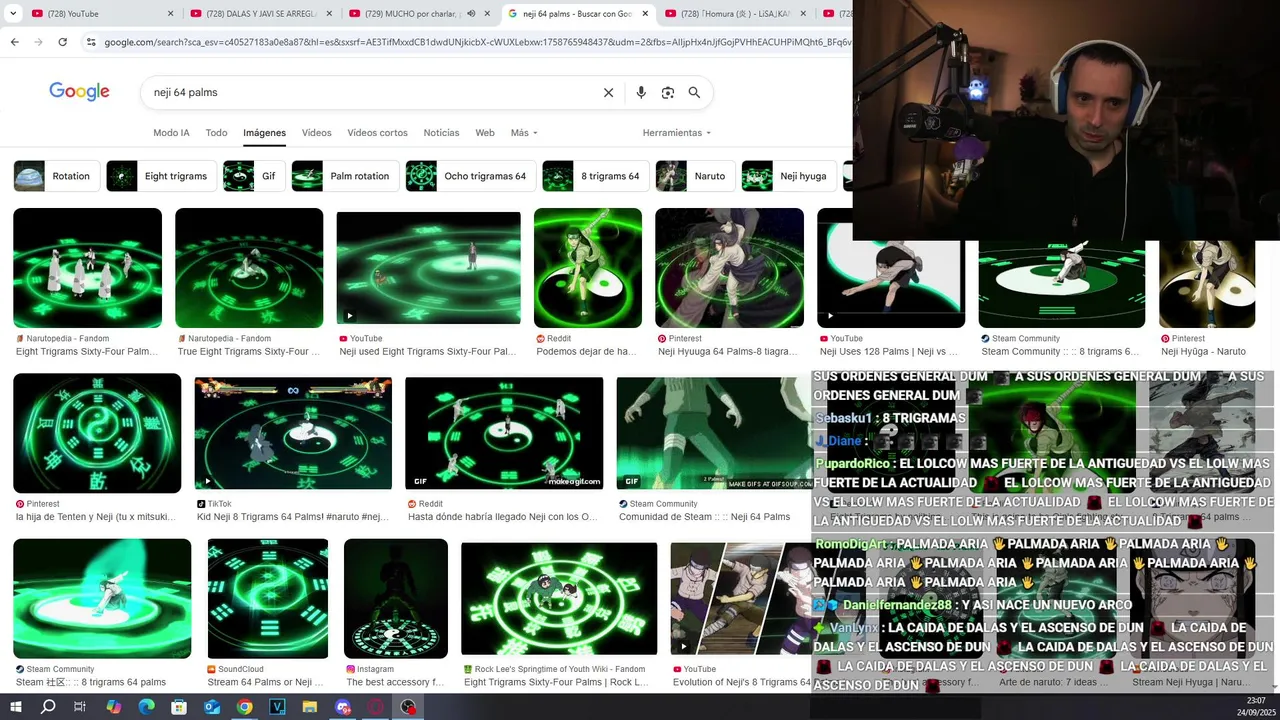The height and width of the screenshot is (720, 1280).
Task: Open the tab search dropdown arrow
Action: click(x=12, y=14)
